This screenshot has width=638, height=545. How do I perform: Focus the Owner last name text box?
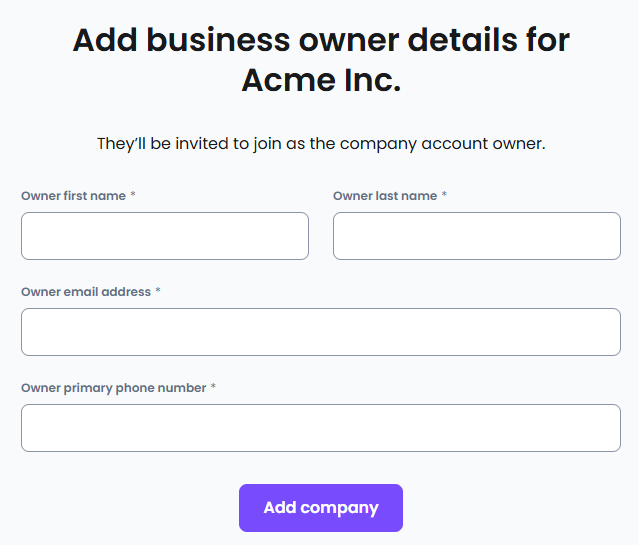pos(477,236)
